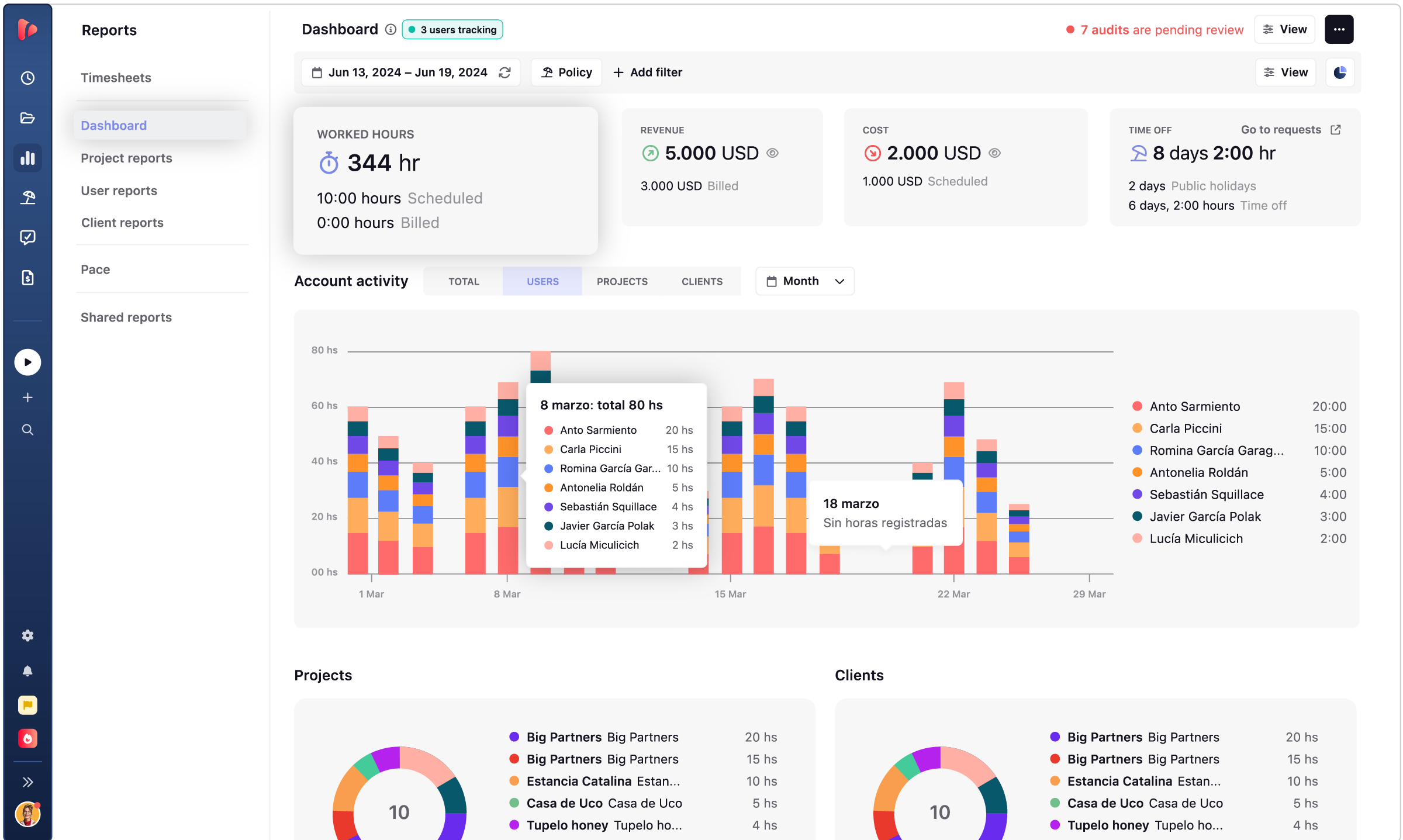Viewport: 1403px width, 840px height.
Task: Open notifications bell icon
Action: [x=27, y=670]
